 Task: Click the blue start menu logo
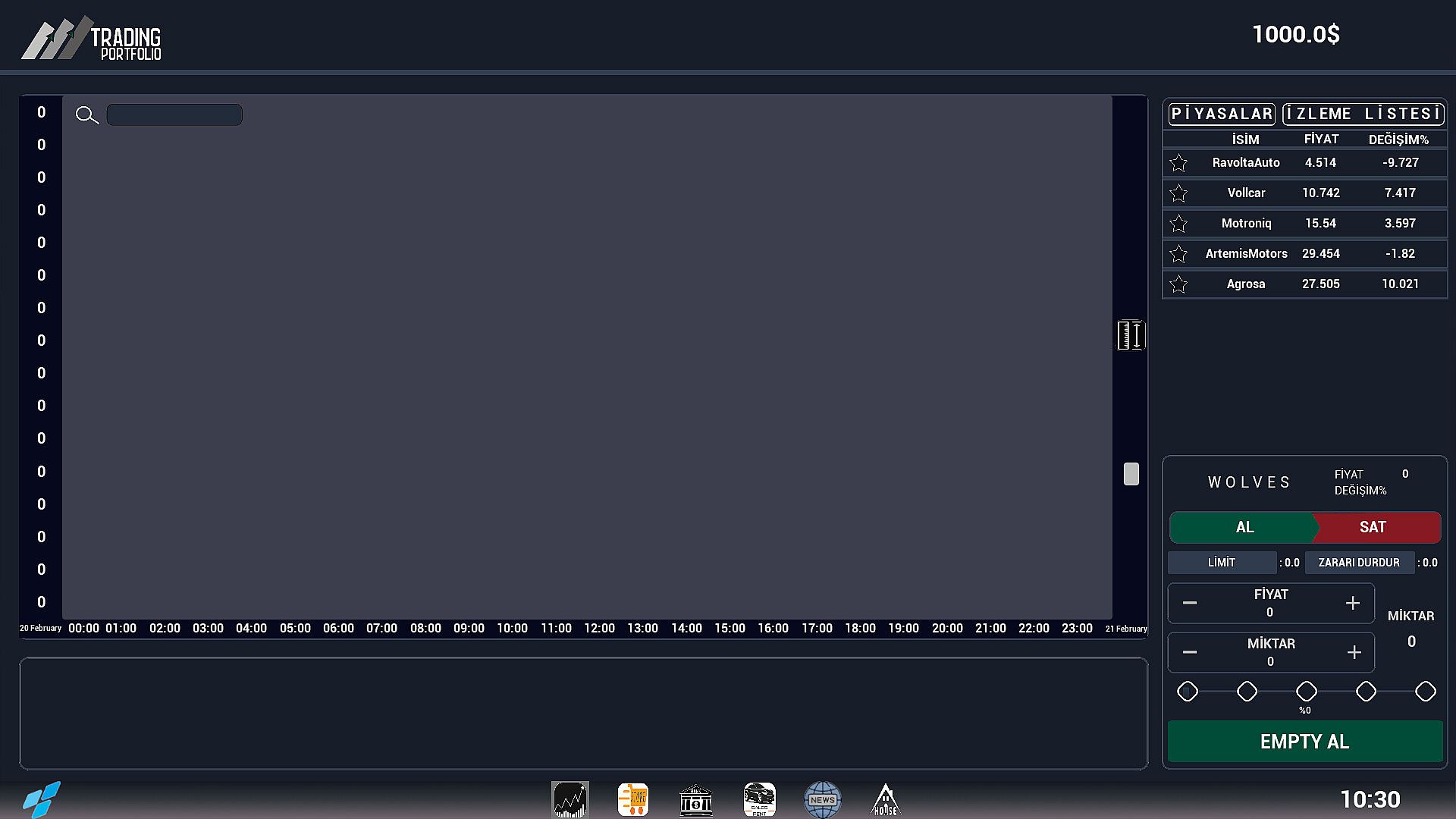click(x=41, y=799)
